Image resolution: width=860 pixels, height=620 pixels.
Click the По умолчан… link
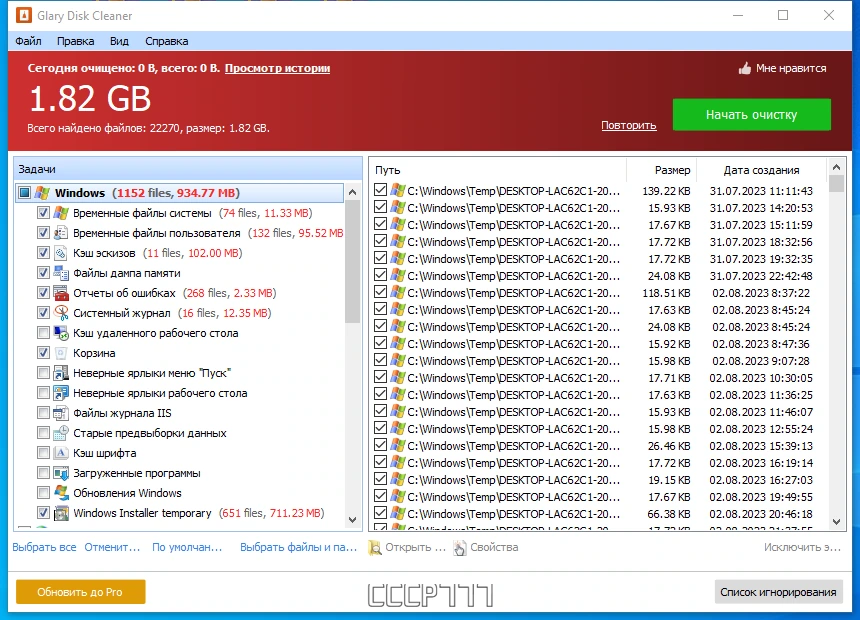click(187, 547)
